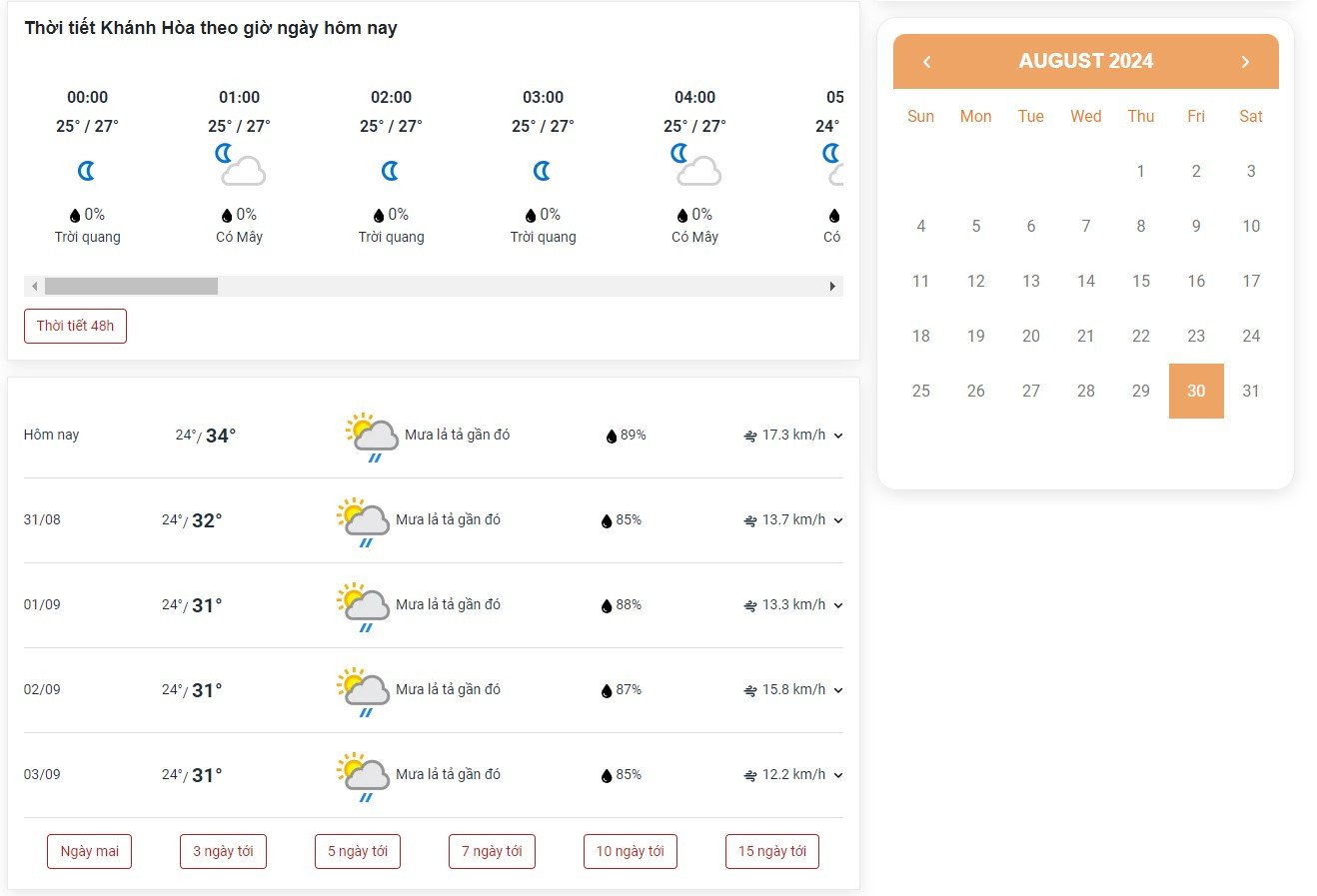Image resolution: width=1317 pixels, height=896 pixels.
Task: Open the Thời tiết 48h forecast
Action: coord(75,326)
